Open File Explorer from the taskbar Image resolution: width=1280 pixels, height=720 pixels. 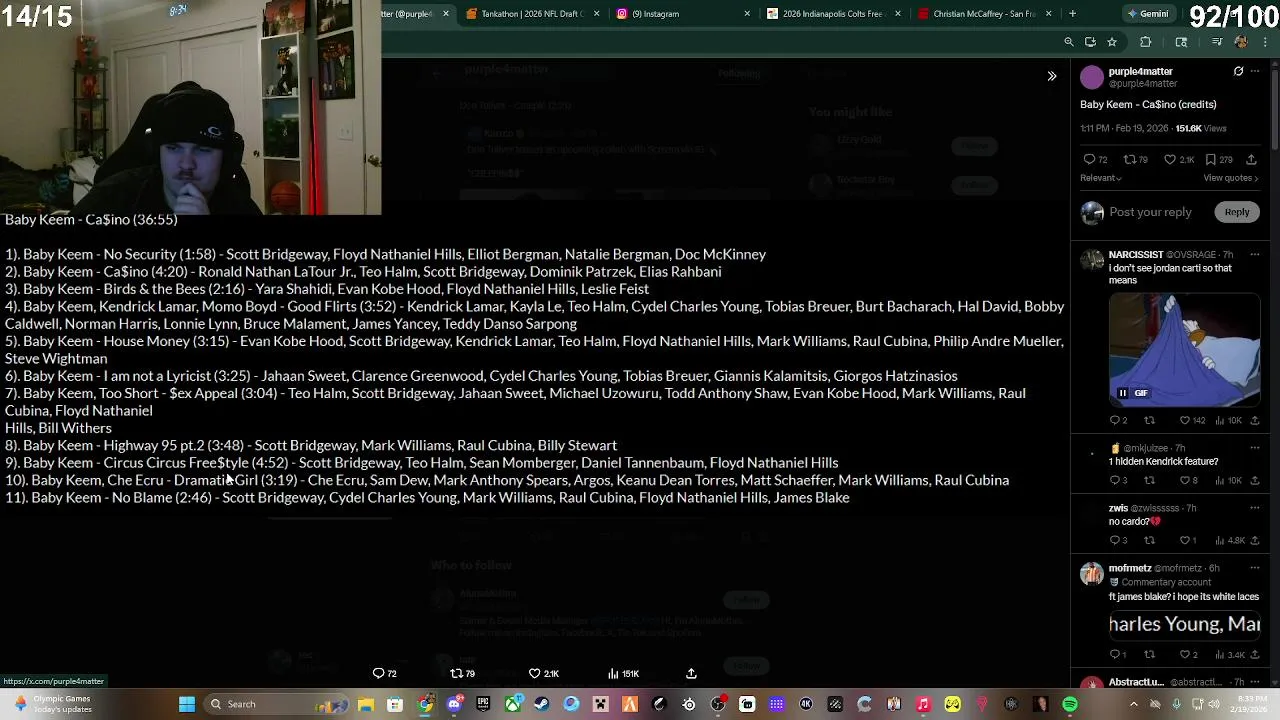[x=366, y=704]
